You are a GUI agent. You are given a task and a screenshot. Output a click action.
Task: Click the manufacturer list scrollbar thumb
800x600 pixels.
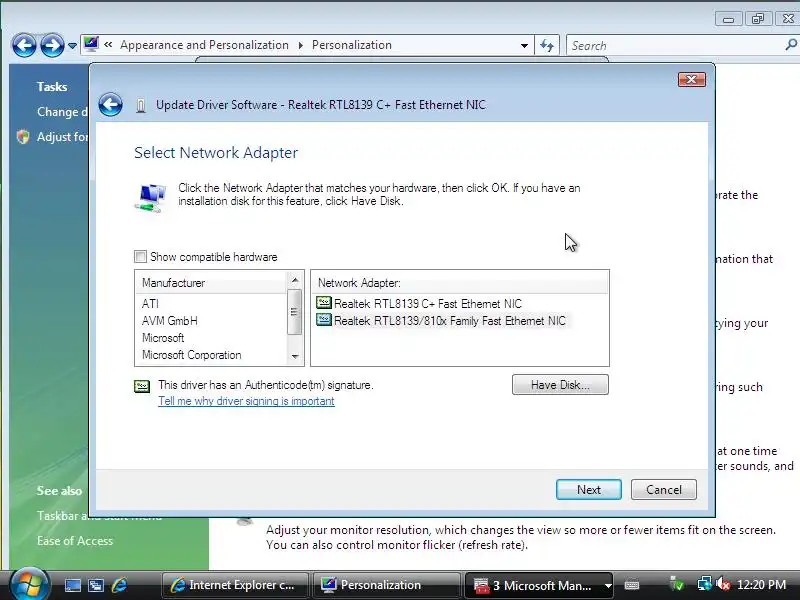coord(294,312)
